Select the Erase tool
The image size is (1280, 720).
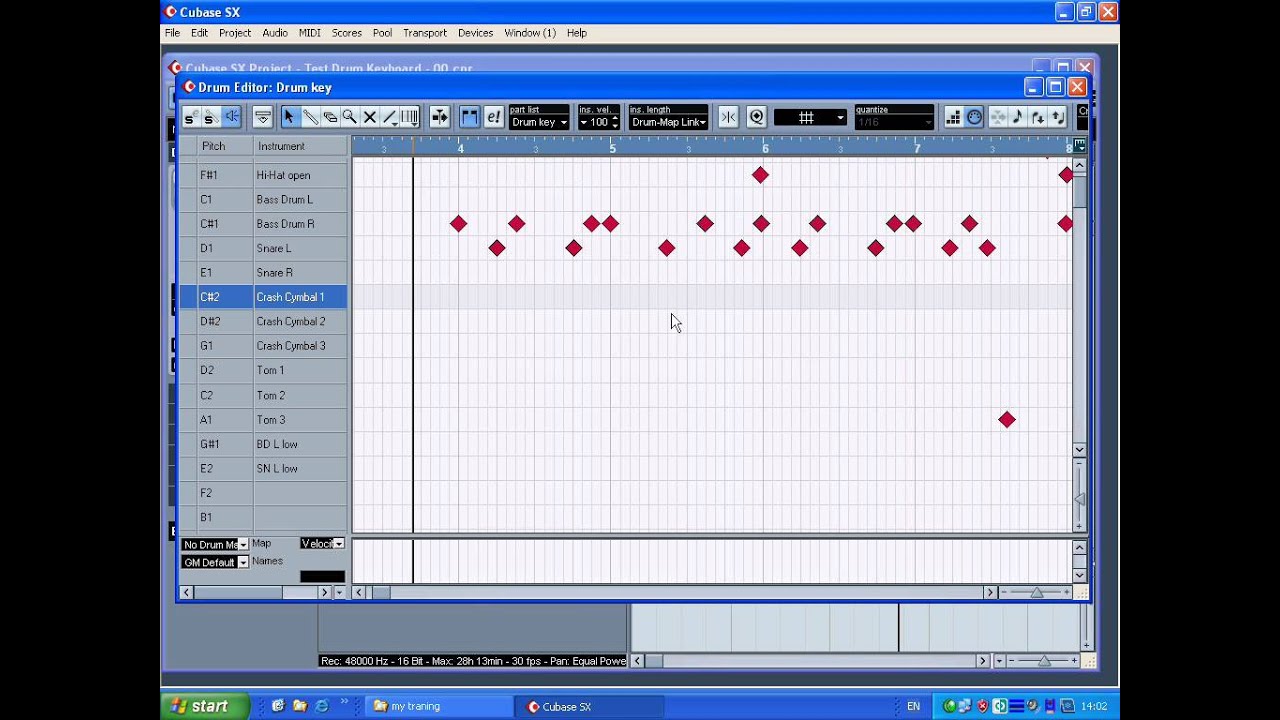(x=330, y=118)
